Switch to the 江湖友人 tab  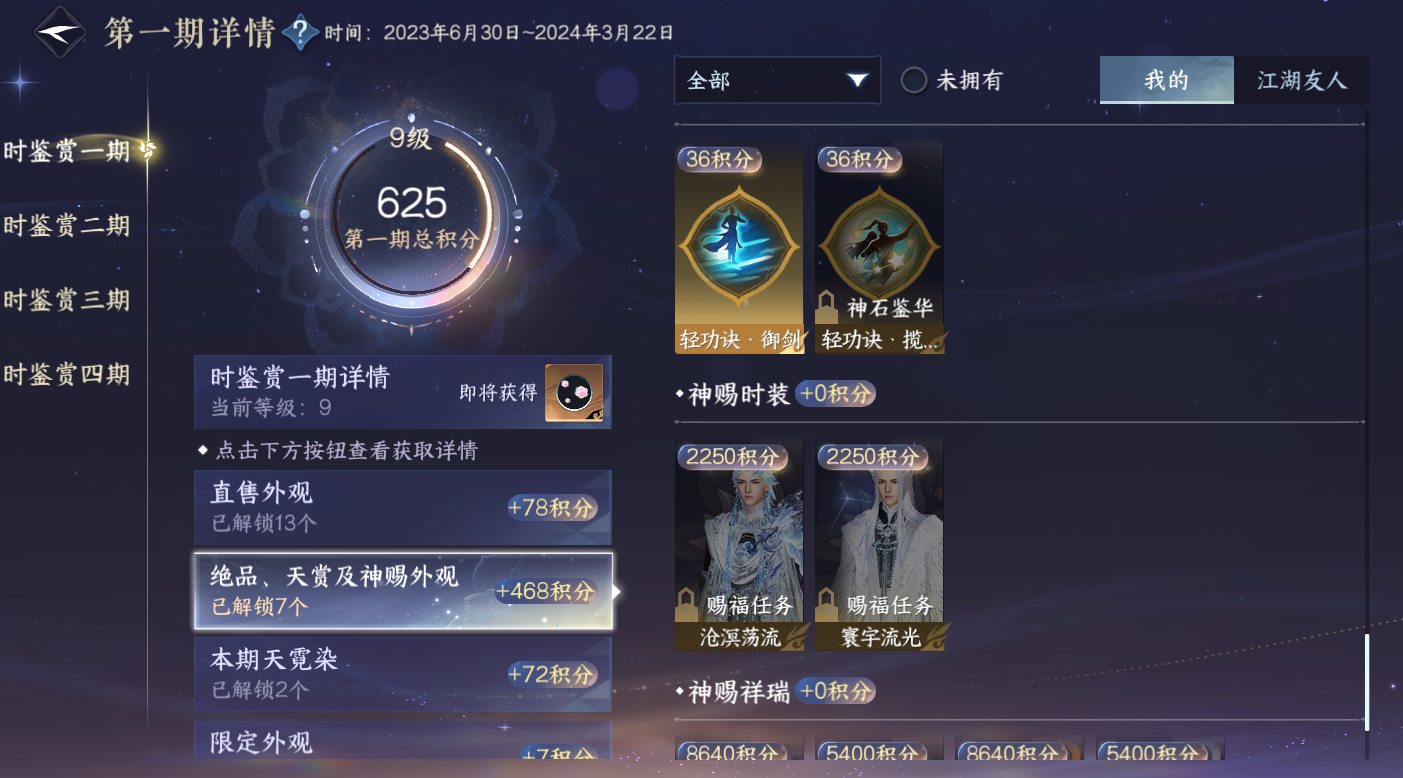coord(1301,80)
